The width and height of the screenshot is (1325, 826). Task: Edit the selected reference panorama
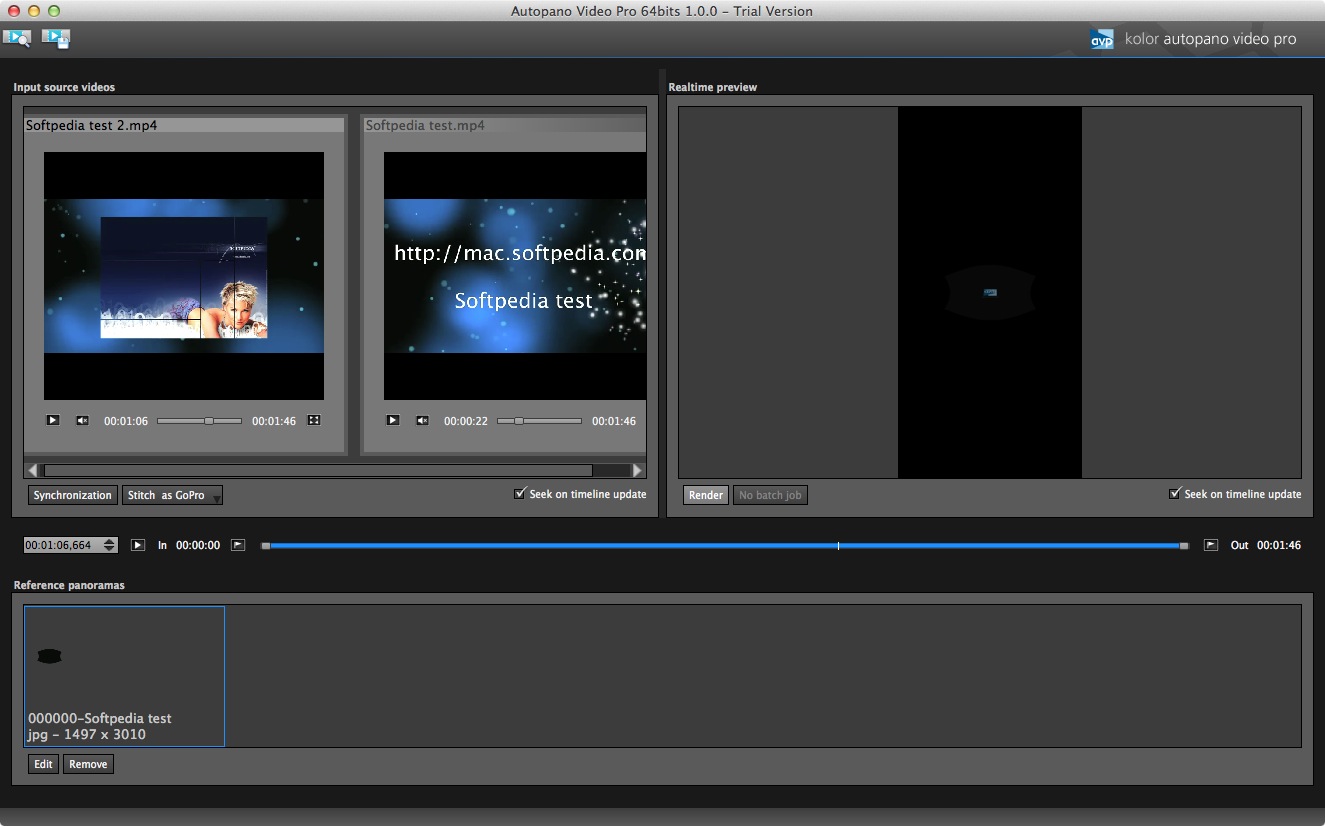[x=43, y=764]
